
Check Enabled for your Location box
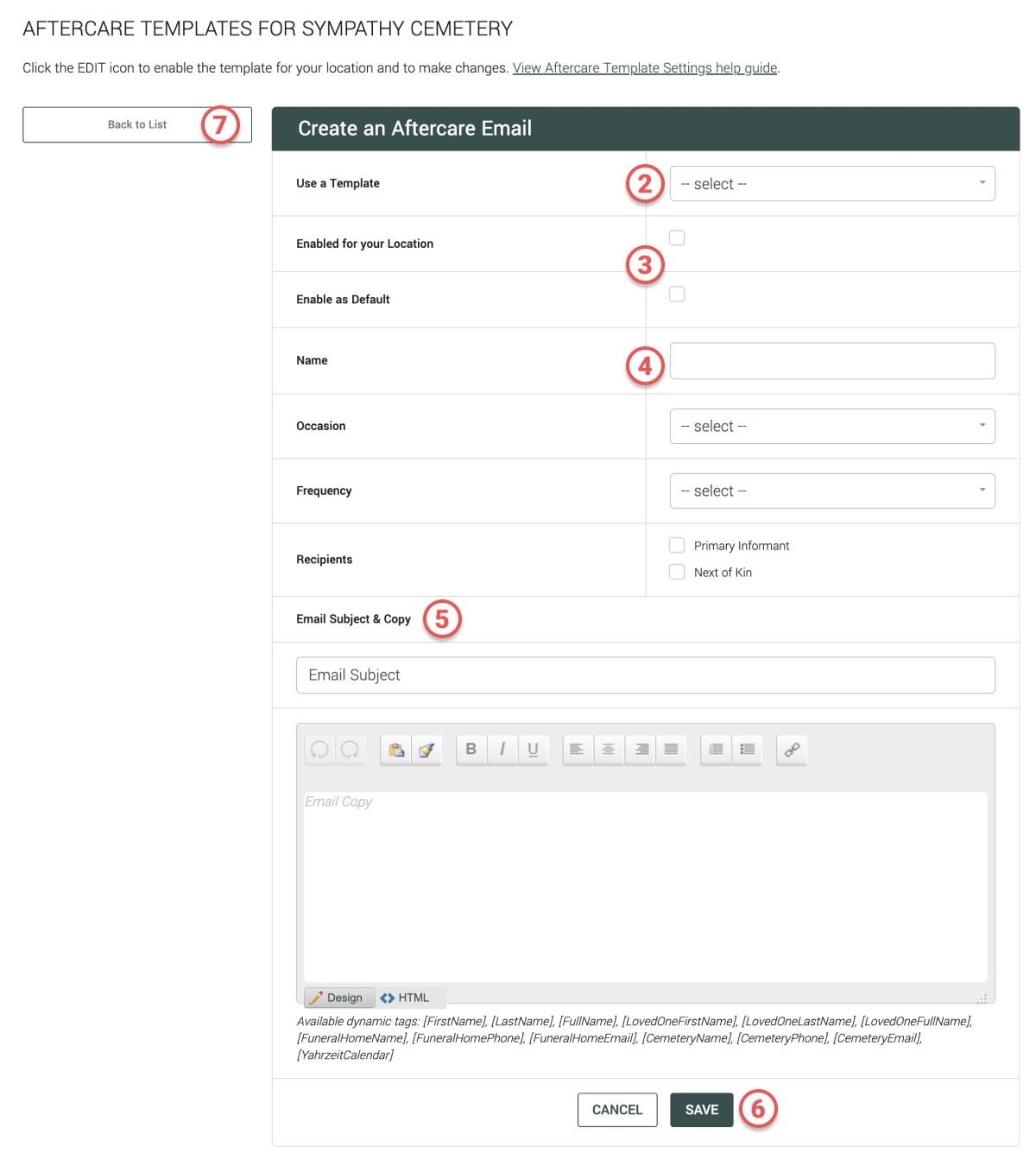tap(677, 238)
